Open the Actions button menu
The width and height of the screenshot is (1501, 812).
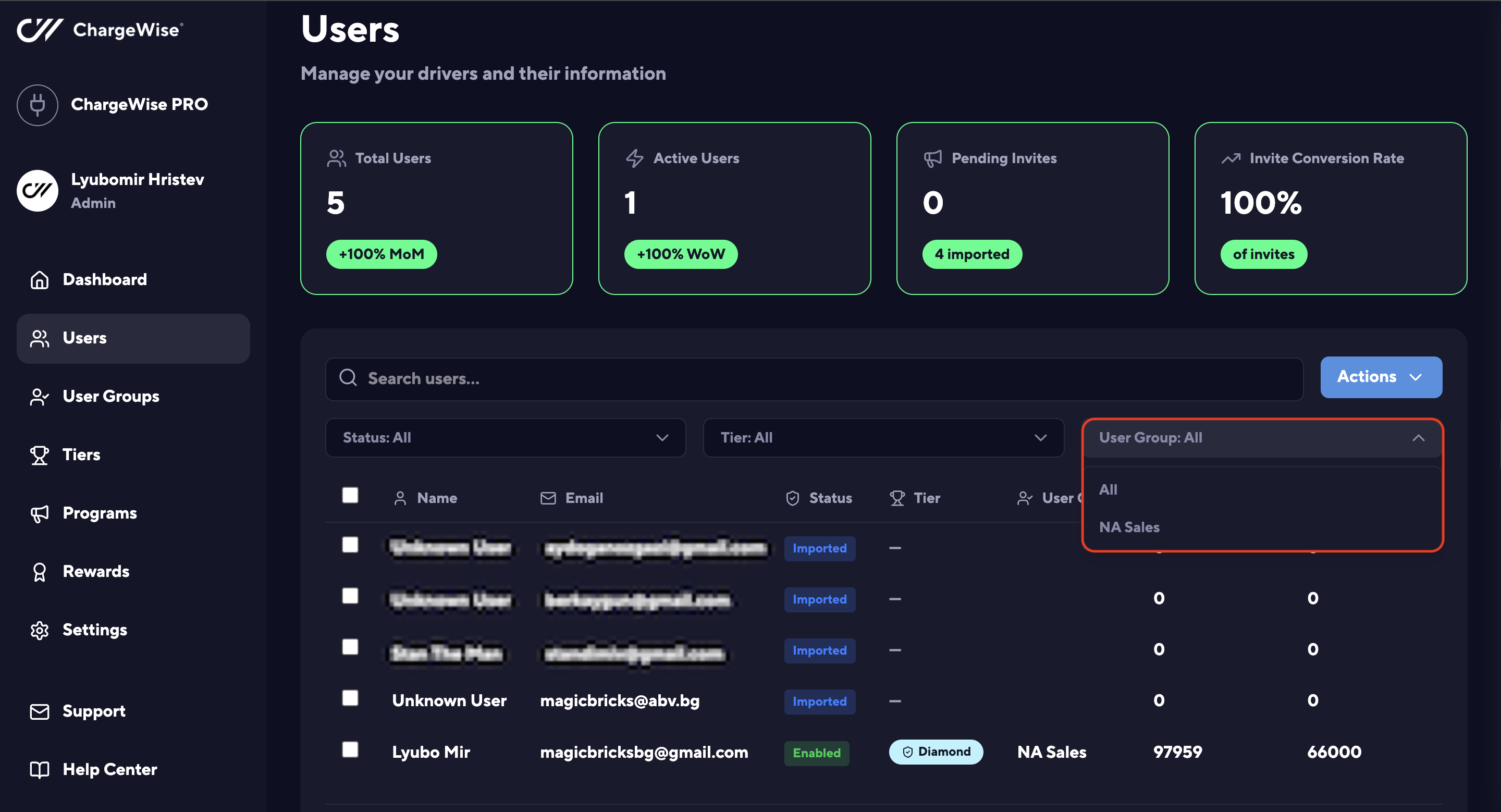[x=1381, y=377]
